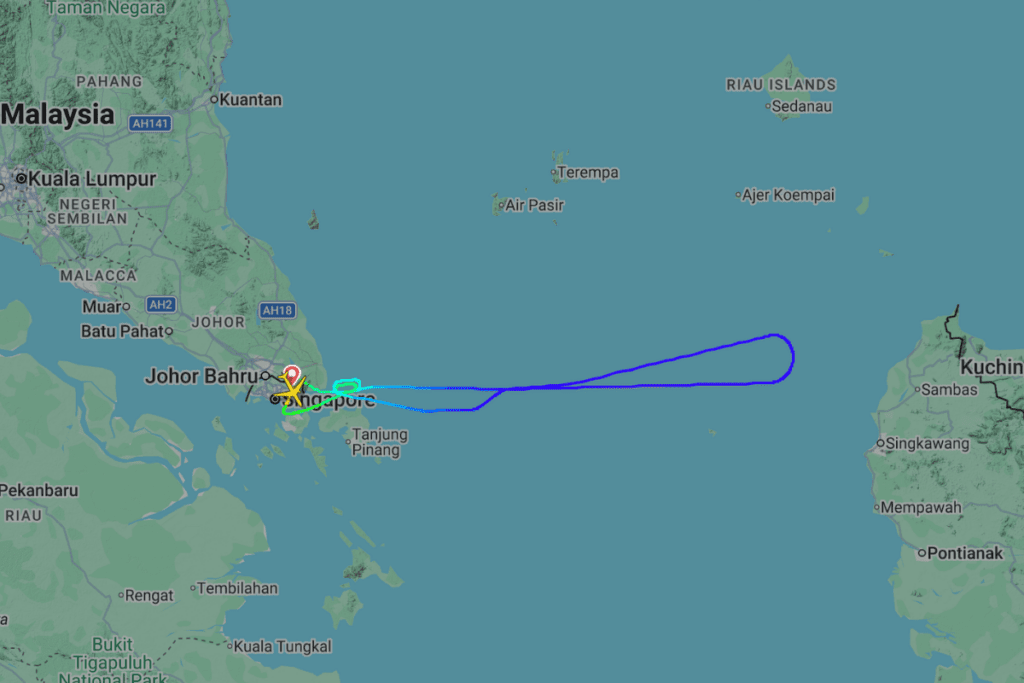Click the cyan holding-pattern loop of flight track
Viewport: 1024px width, 683px height.
tap(347, 386)
